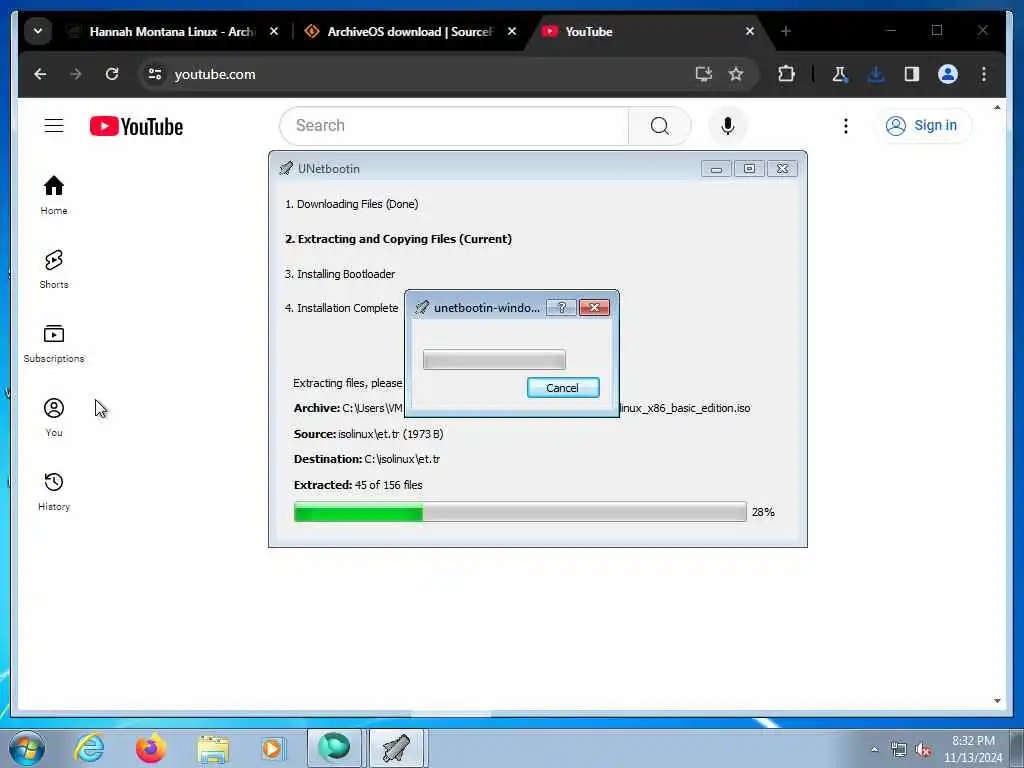The width and height of the screenshot is (1024, 768).
Task: Open the You section in sidebar
Action: [x=54, y=417]
